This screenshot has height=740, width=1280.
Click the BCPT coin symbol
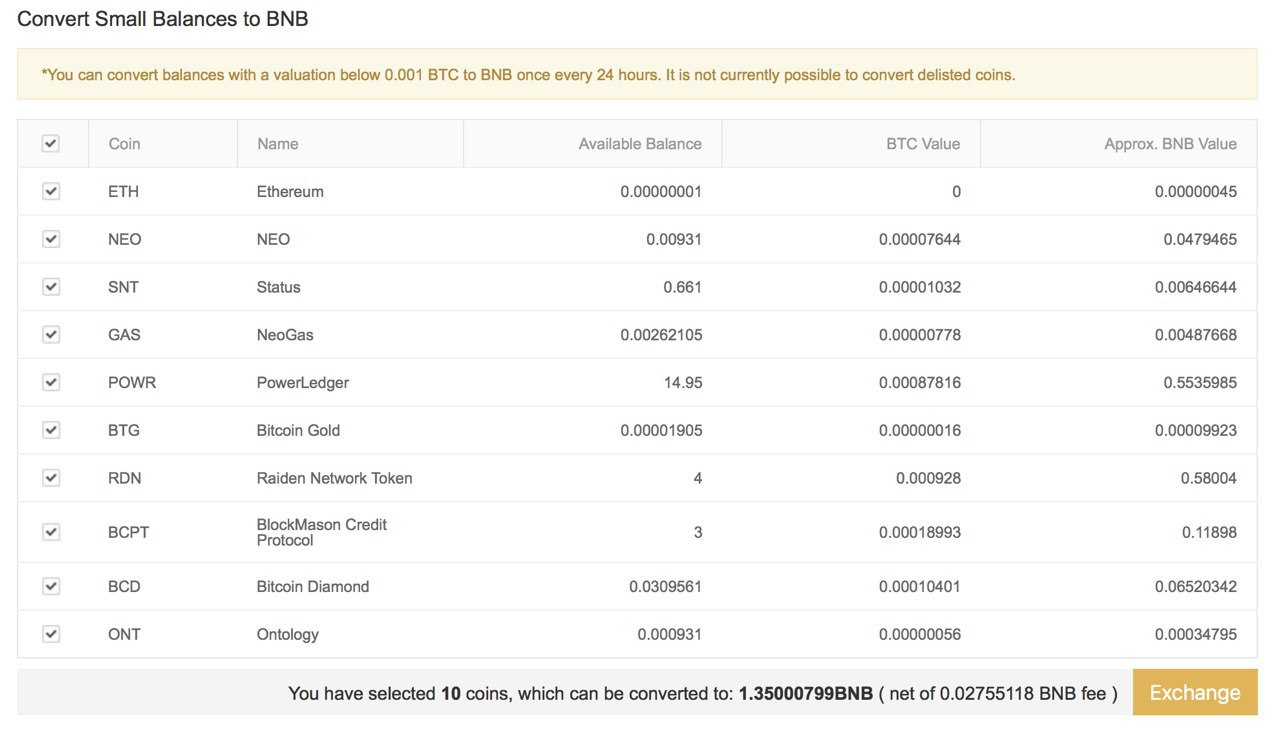[x=128, y=532]
